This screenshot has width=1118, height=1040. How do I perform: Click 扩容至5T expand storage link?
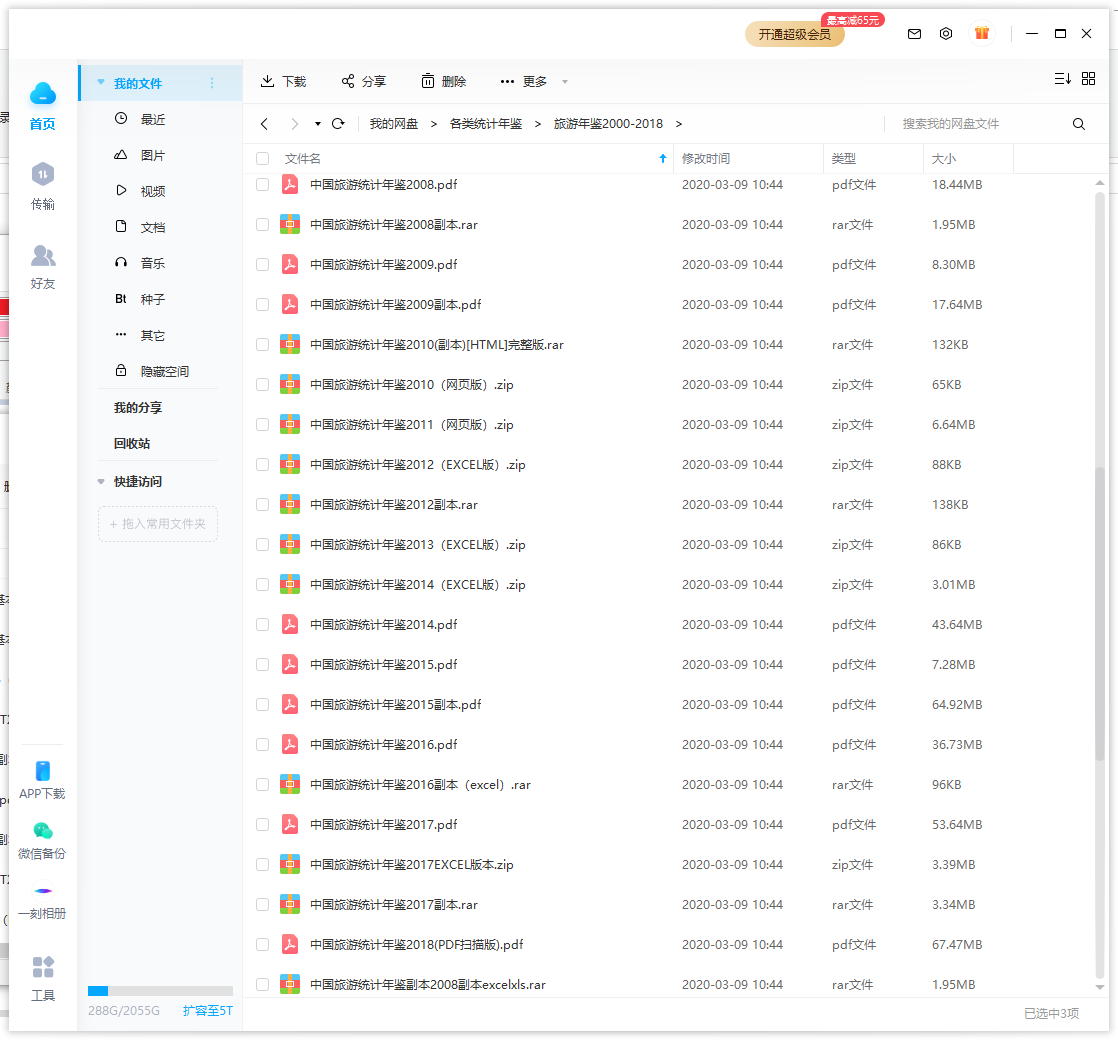tap(207, 1011)
